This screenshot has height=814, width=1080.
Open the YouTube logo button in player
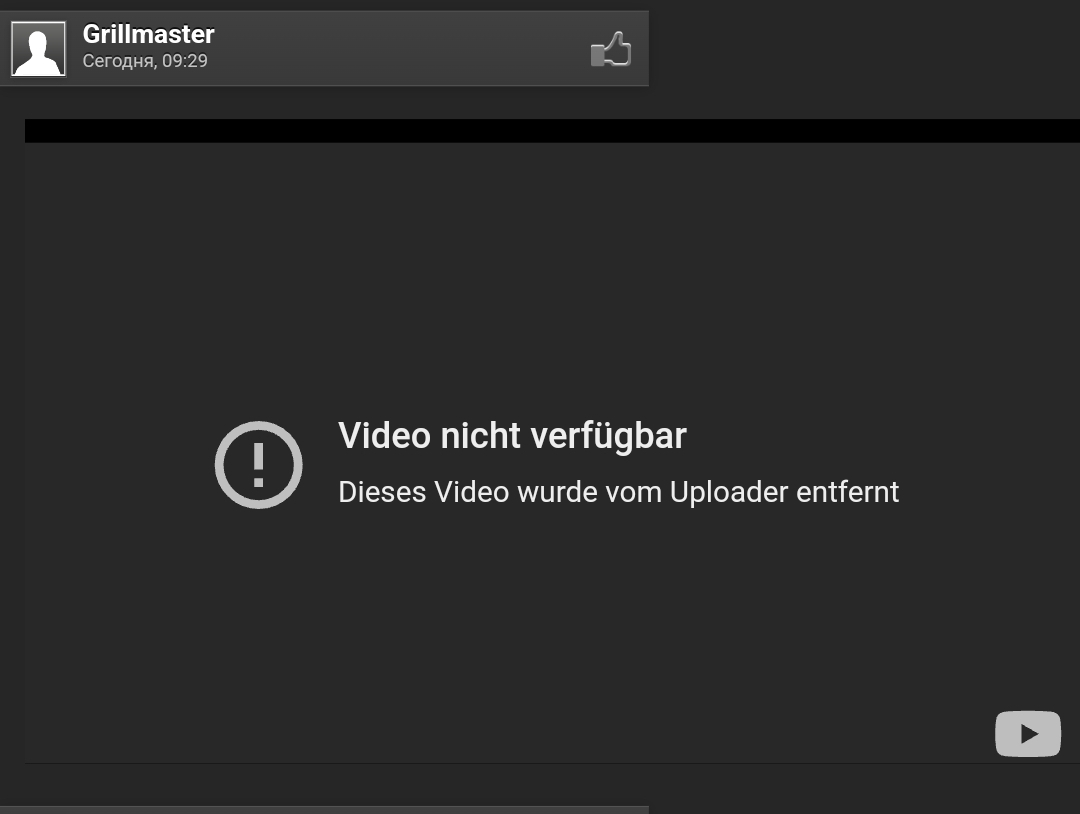click(1028, 733)
